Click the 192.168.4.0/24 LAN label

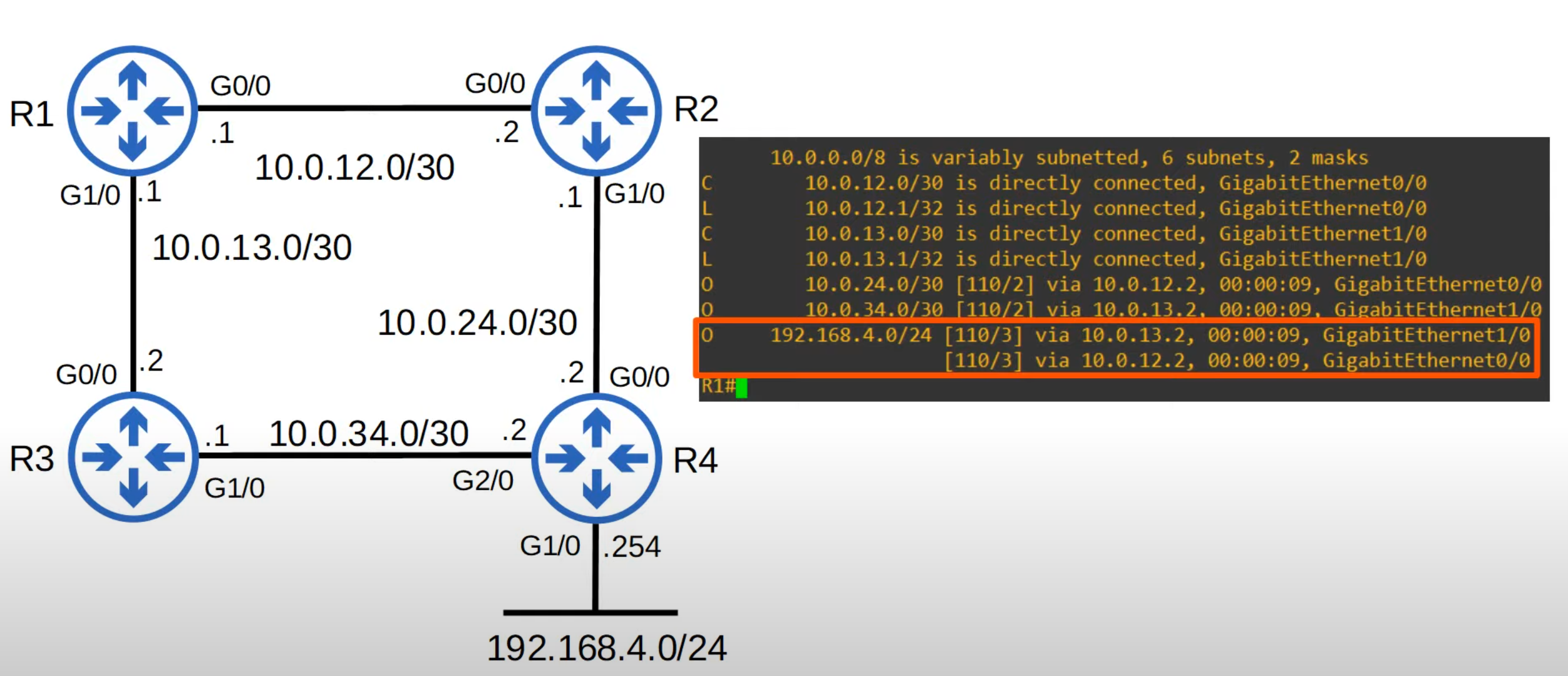606,648
